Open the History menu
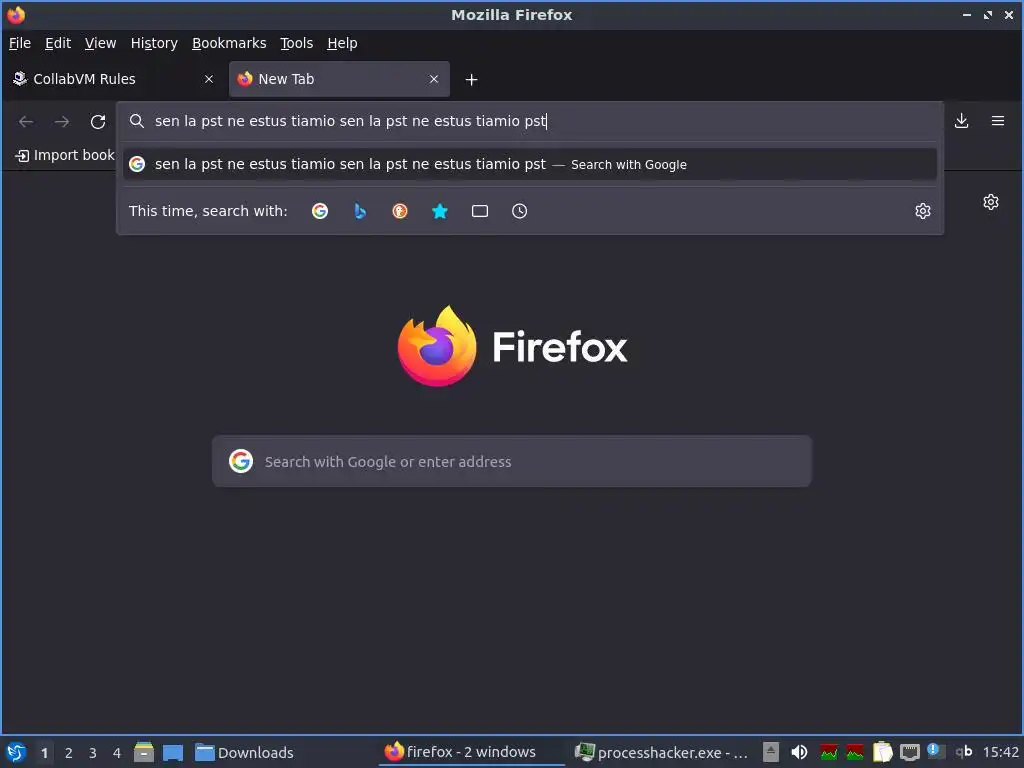 [x=154, y=43]
